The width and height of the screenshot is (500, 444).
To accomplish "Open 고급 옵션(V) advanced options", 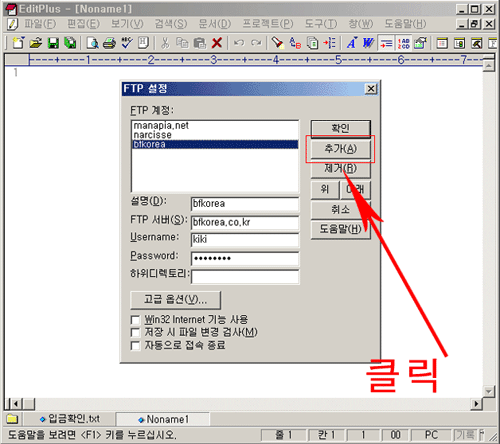I will 175,300.
